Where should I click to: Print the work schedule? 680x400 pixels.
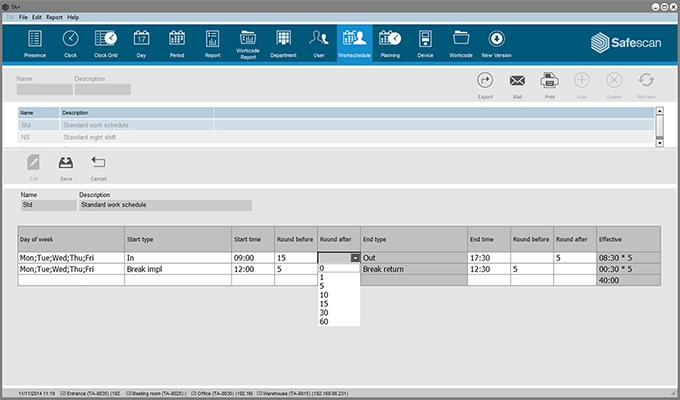click(549, 82)
